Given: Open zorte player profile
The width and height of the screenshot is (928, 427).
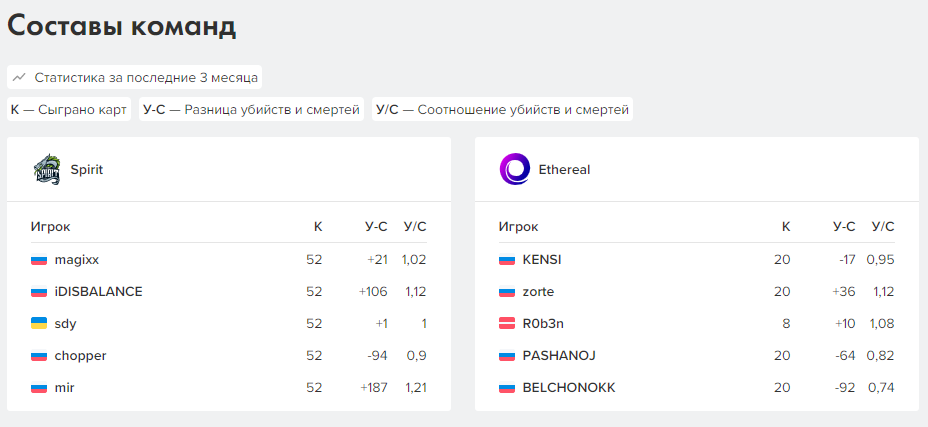Looking at the screenshot, I should click(538, 292).
